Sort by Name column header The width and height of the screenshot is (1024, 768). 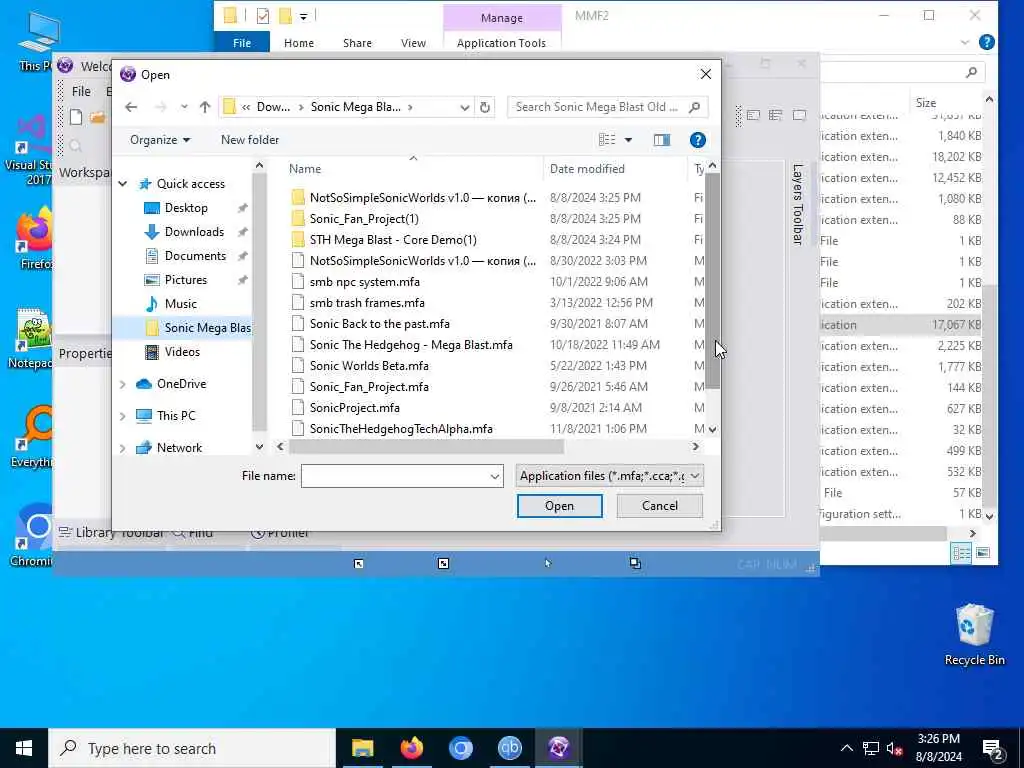pyautogui.click(x=305, y=168)
